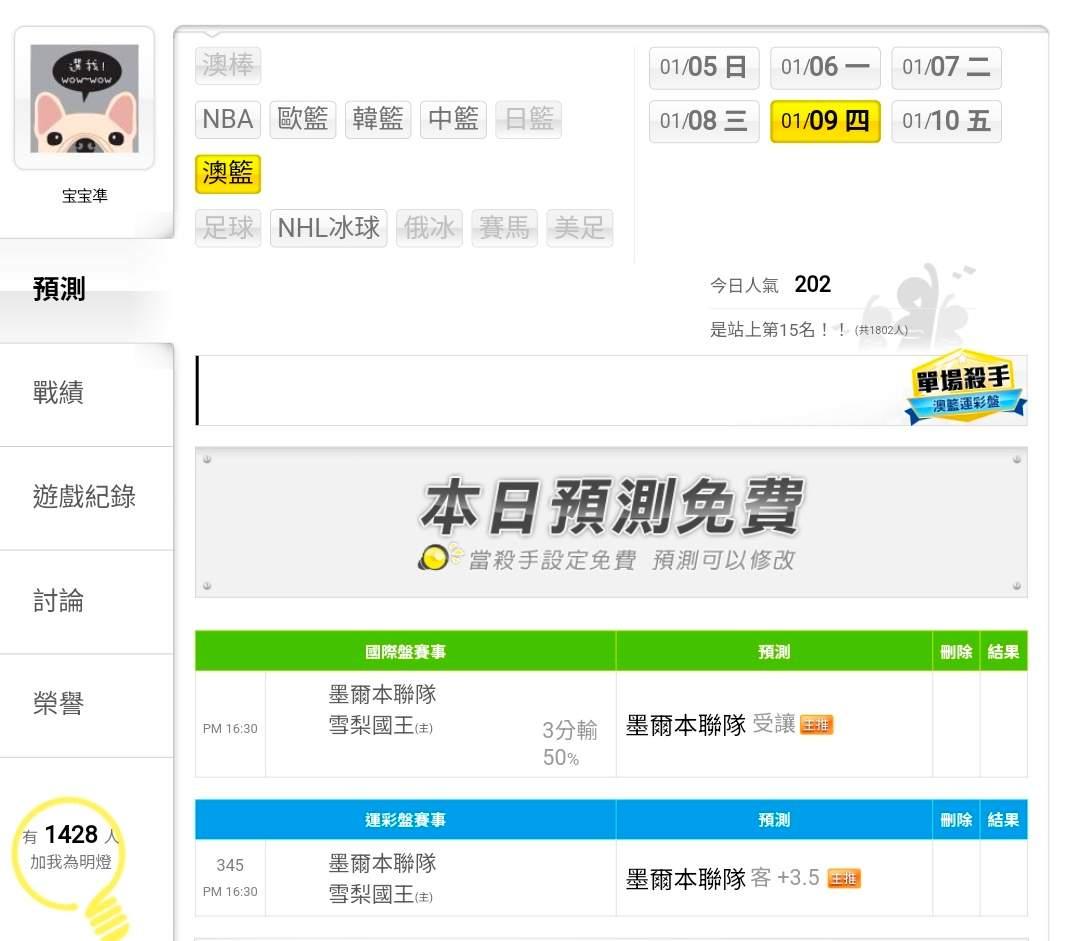1080x941 pixels.
Task: Open the French bulldog profile avatar
Action: click(x=84, y=99)
